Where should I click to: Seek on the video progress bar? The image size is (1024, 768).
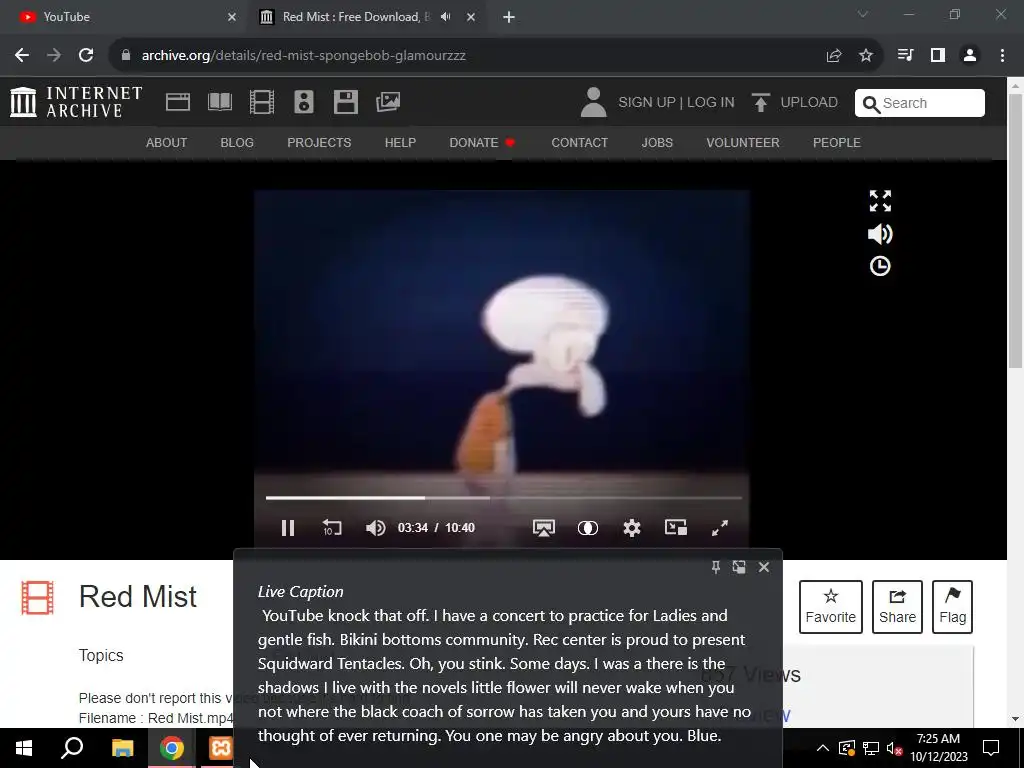[504, 498]
